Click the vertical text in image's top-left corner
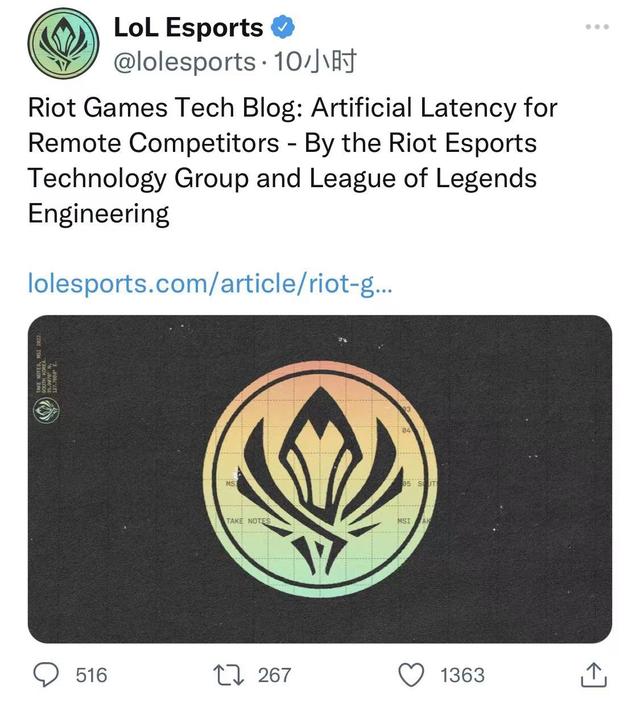The height and width of the screenshot is (702, 640). pyautogui.click(x=46, y=361)
